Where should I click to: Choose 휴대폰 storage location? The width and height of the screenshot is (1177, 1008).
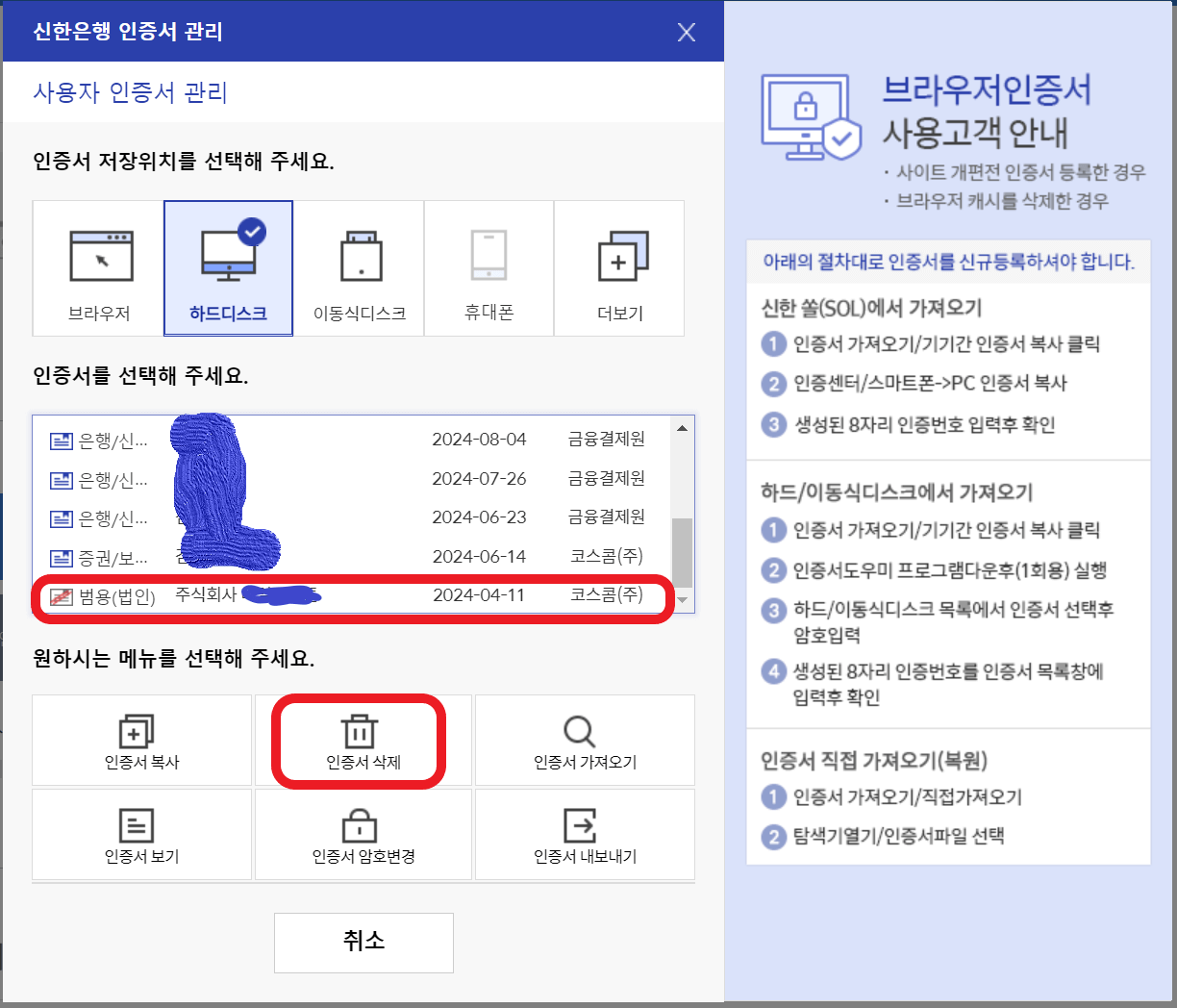(x=488, y=268)
